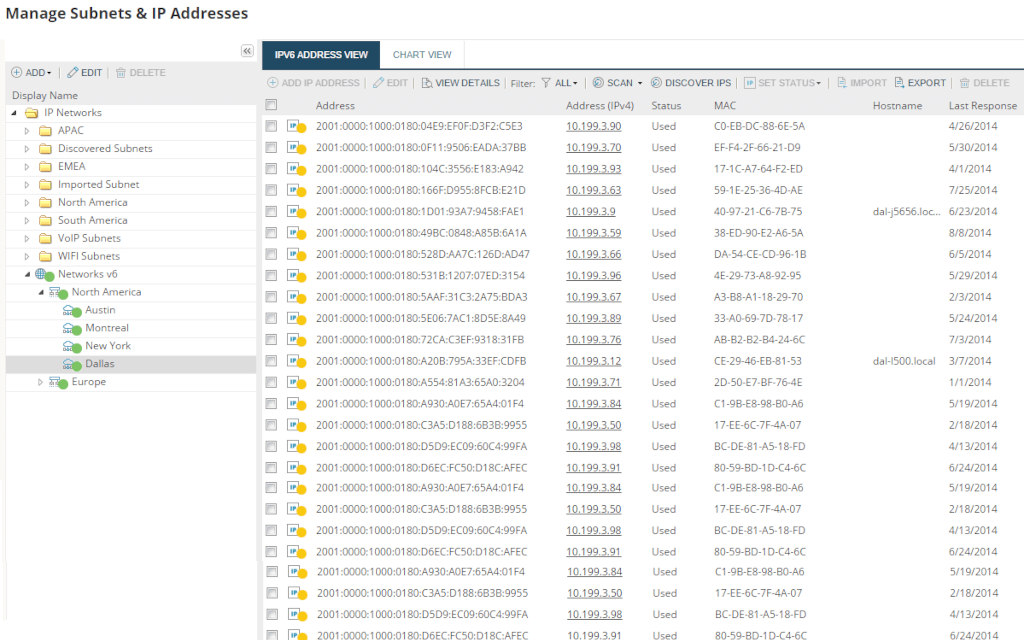Expand the North America folder under IP Networks

(x=26, y=202)
